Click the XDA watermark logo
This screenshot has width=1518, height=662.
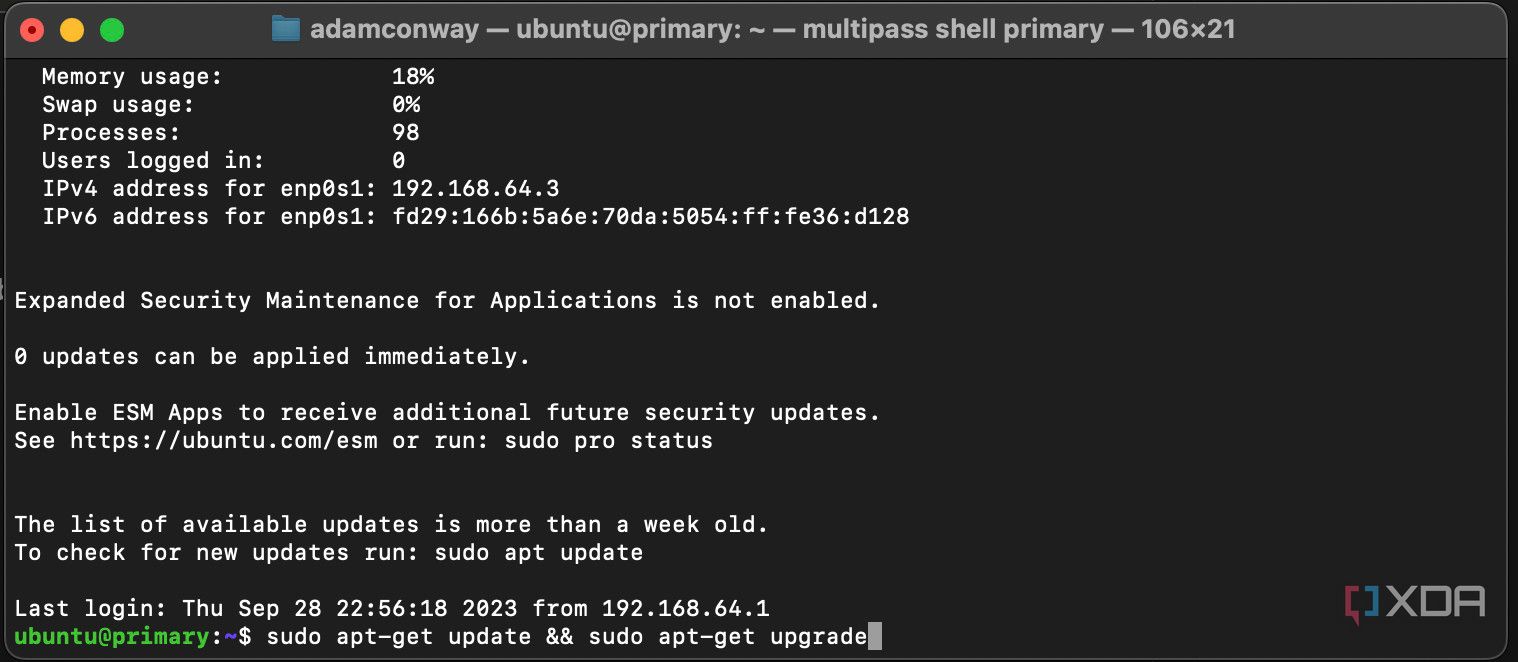(1414, 602)
